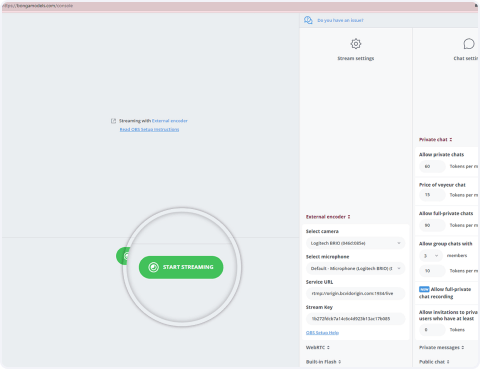Open the Select microphone dropdown
Screen dimensions: 480x369
pos(355,268)
